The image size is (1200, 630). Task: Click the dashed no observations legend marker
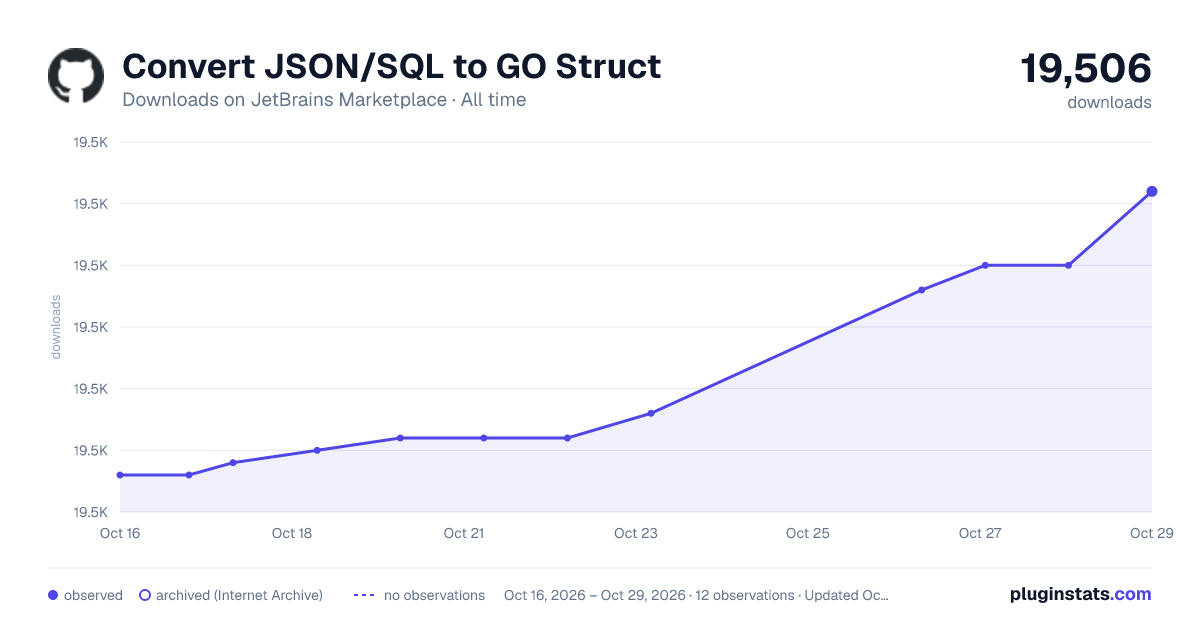(x=364, y=595)
